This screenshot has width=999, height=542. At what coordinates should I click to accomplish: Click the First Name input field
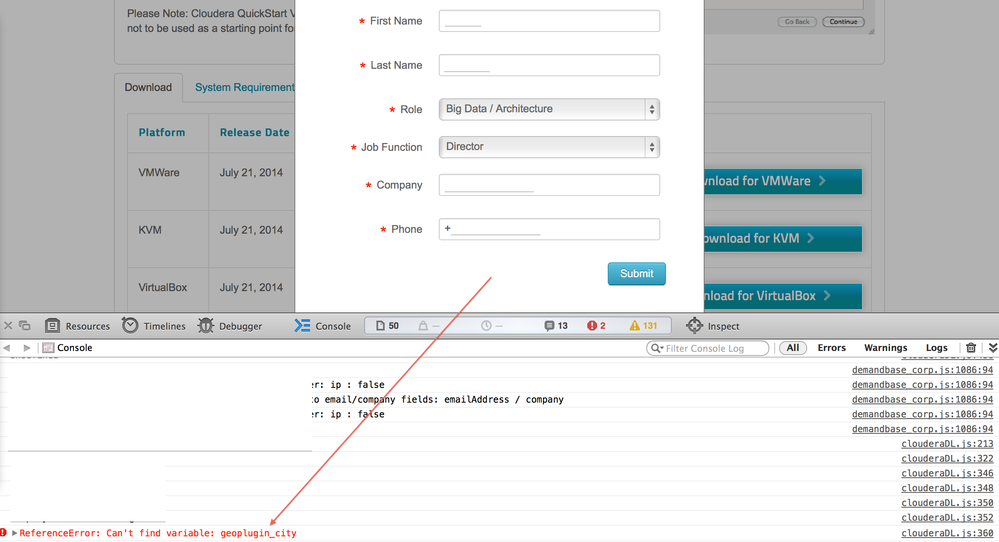[549, 21]
